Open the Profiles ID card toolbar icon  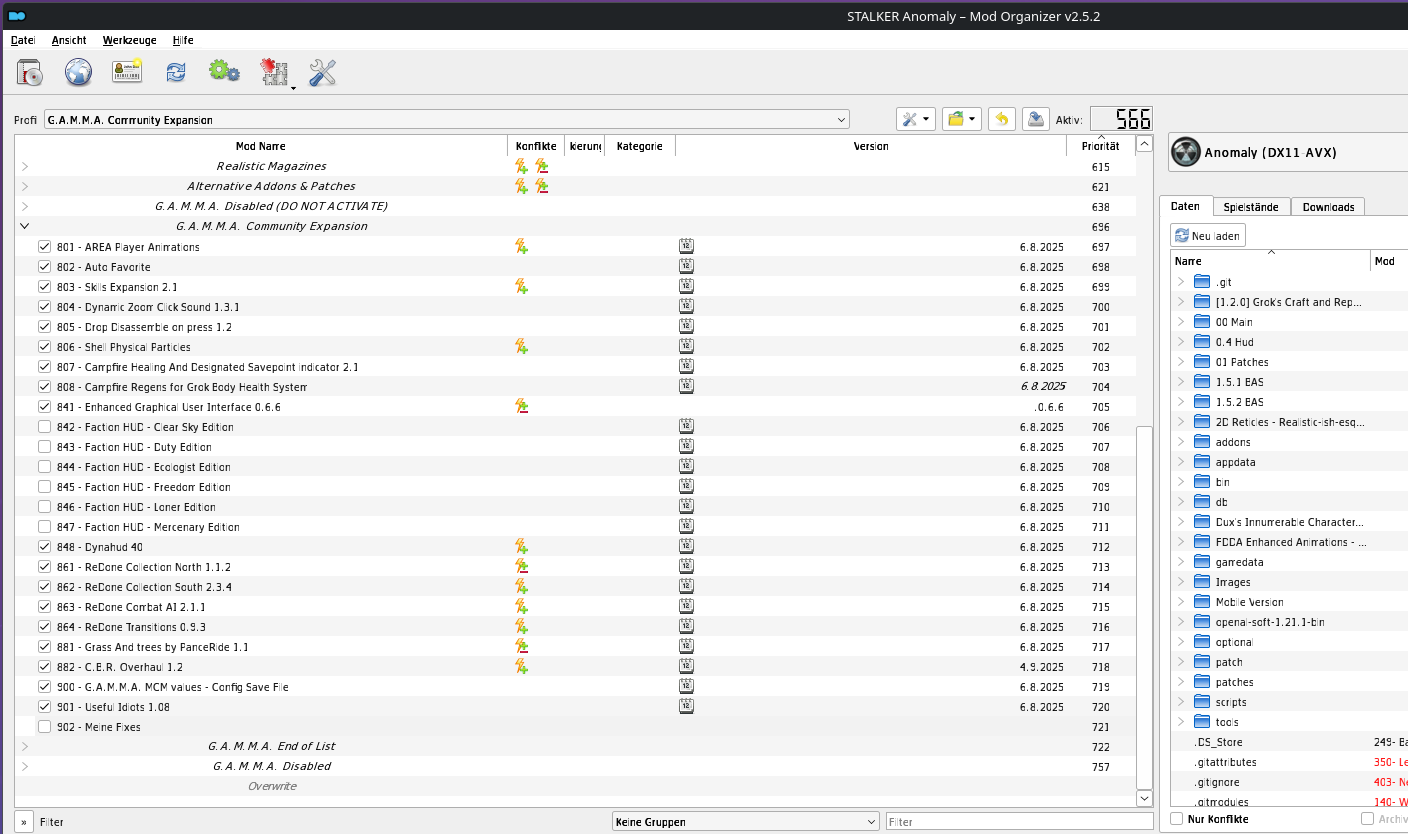tap(127, 72)
